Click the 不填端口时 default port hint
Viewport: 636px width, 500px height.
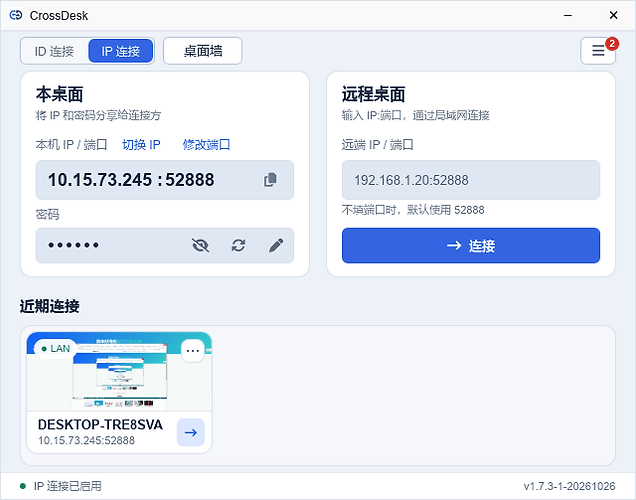413,210
